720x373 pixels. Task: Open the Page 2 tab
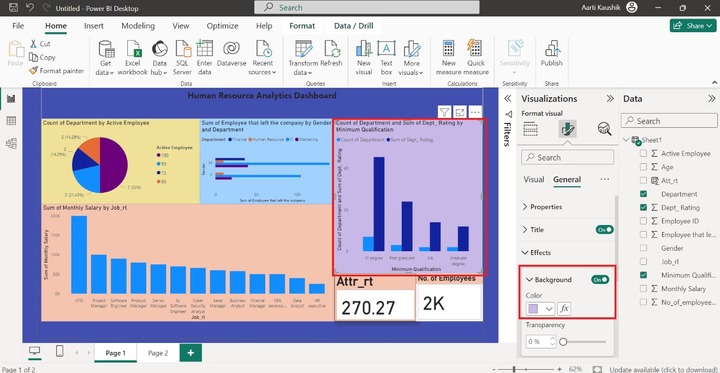pyautogui.click(x=158, y=353)
